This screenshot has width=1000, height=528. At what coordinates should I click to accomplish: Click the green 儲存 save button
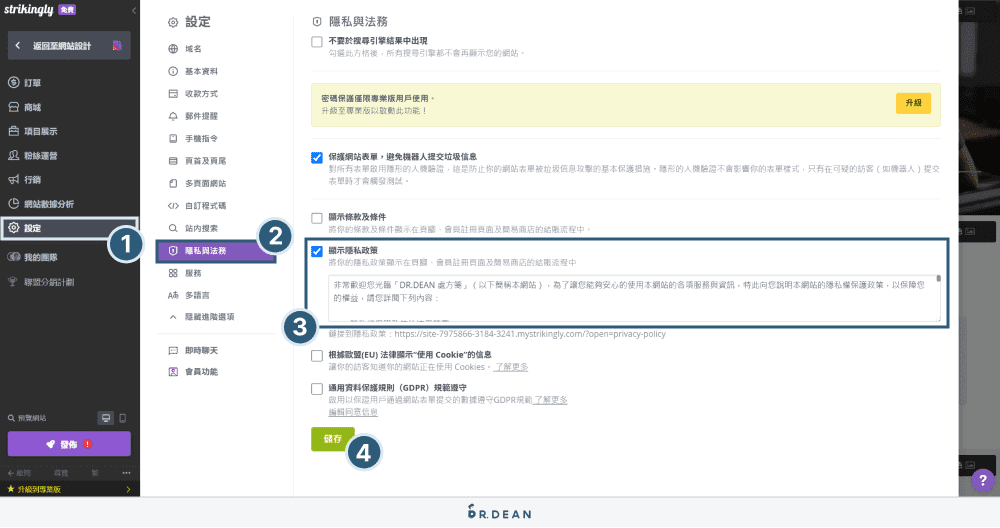pyautogui.click(x=333, y=439)
